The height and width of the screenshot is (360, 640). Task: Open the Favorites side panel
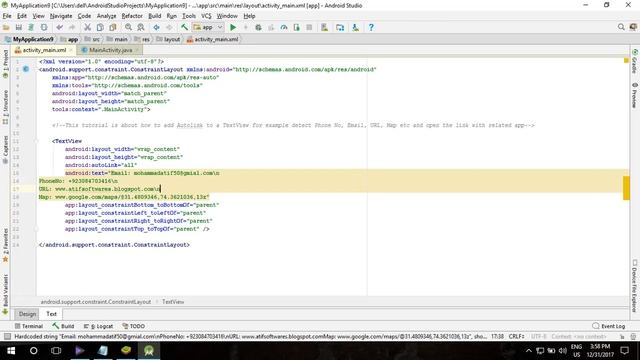point(5,245)
